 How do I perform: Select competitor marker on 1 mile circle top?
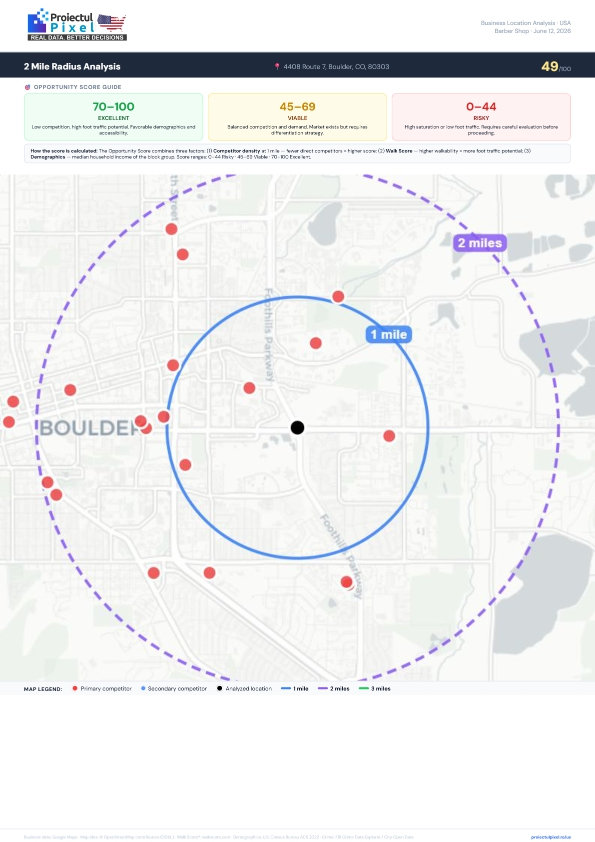tap(338, 296)
